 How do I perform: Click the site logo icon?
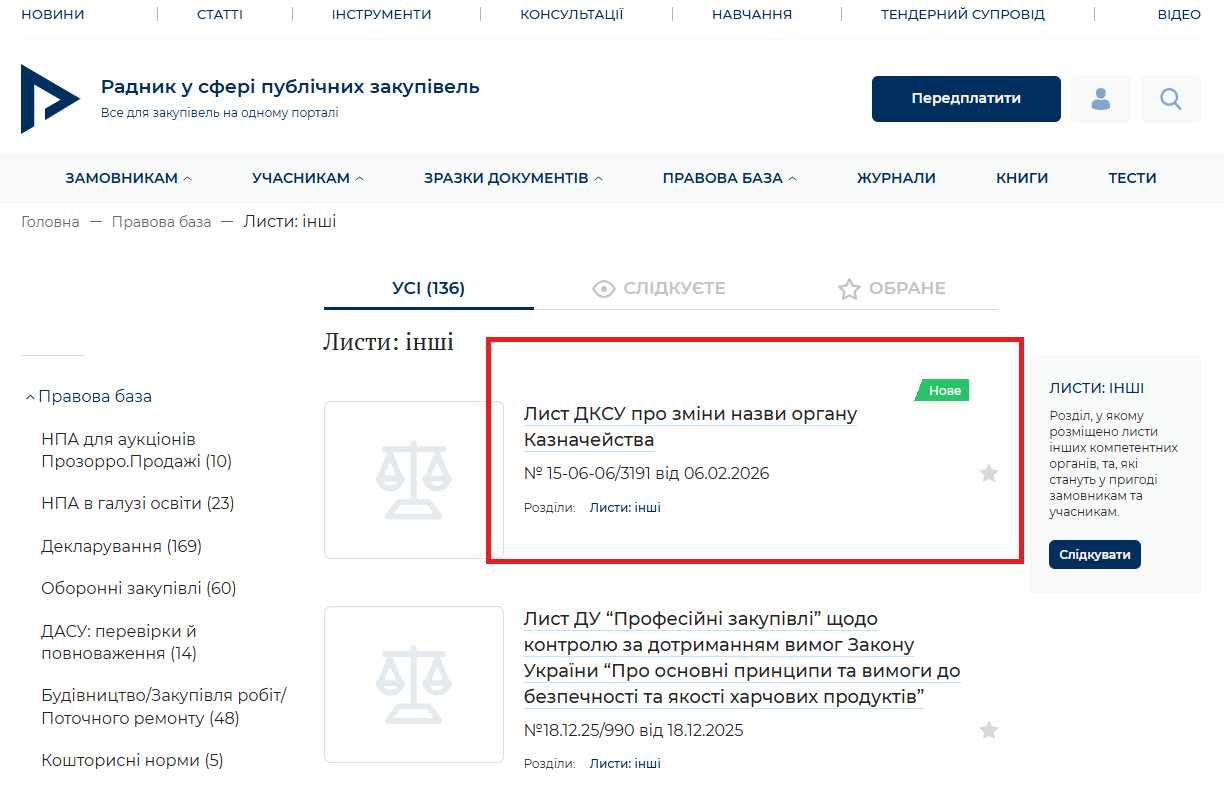pos(49,99)
